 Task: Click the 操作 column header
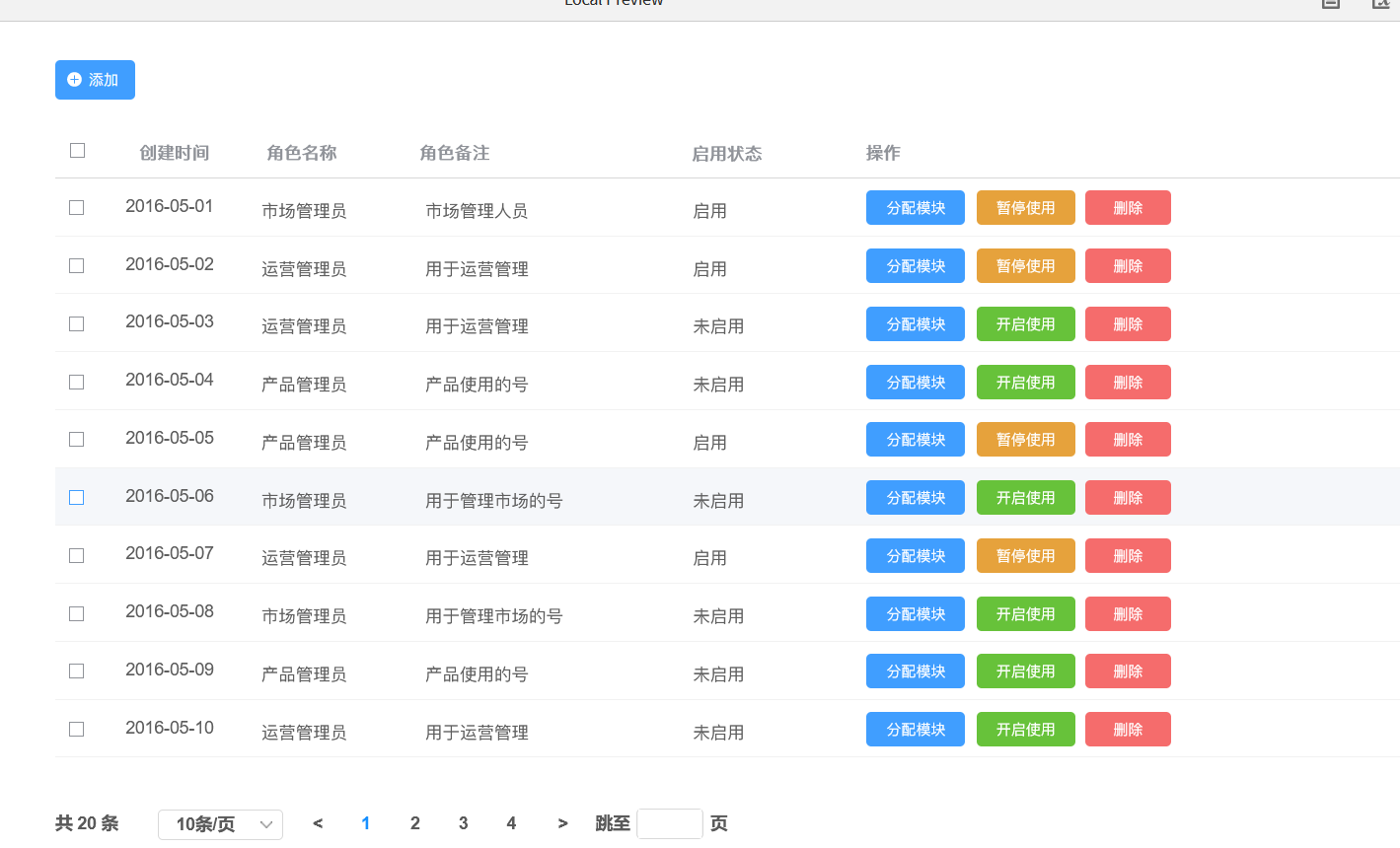pos(883,153)
